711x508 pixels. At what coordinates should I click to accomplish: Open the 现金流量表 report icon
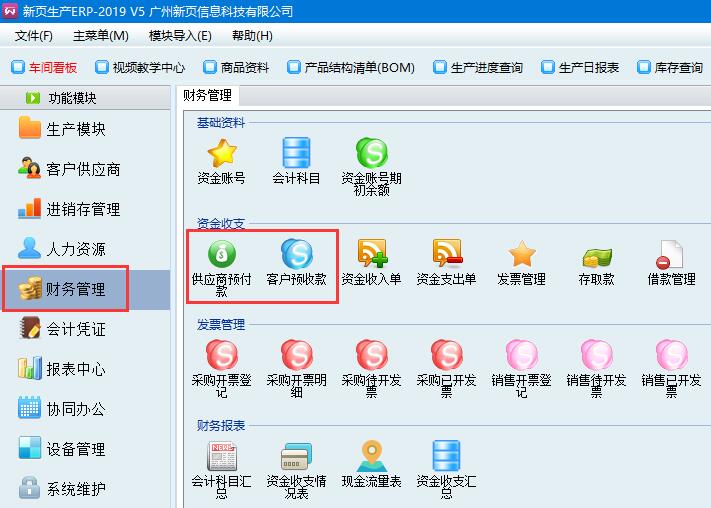(371, 457)
